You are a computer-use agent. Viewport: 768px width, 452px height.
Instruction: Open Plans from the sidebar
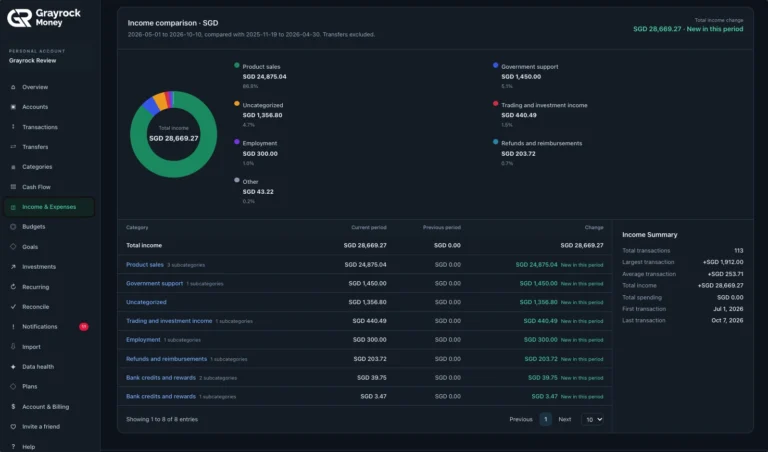point(29,386)
